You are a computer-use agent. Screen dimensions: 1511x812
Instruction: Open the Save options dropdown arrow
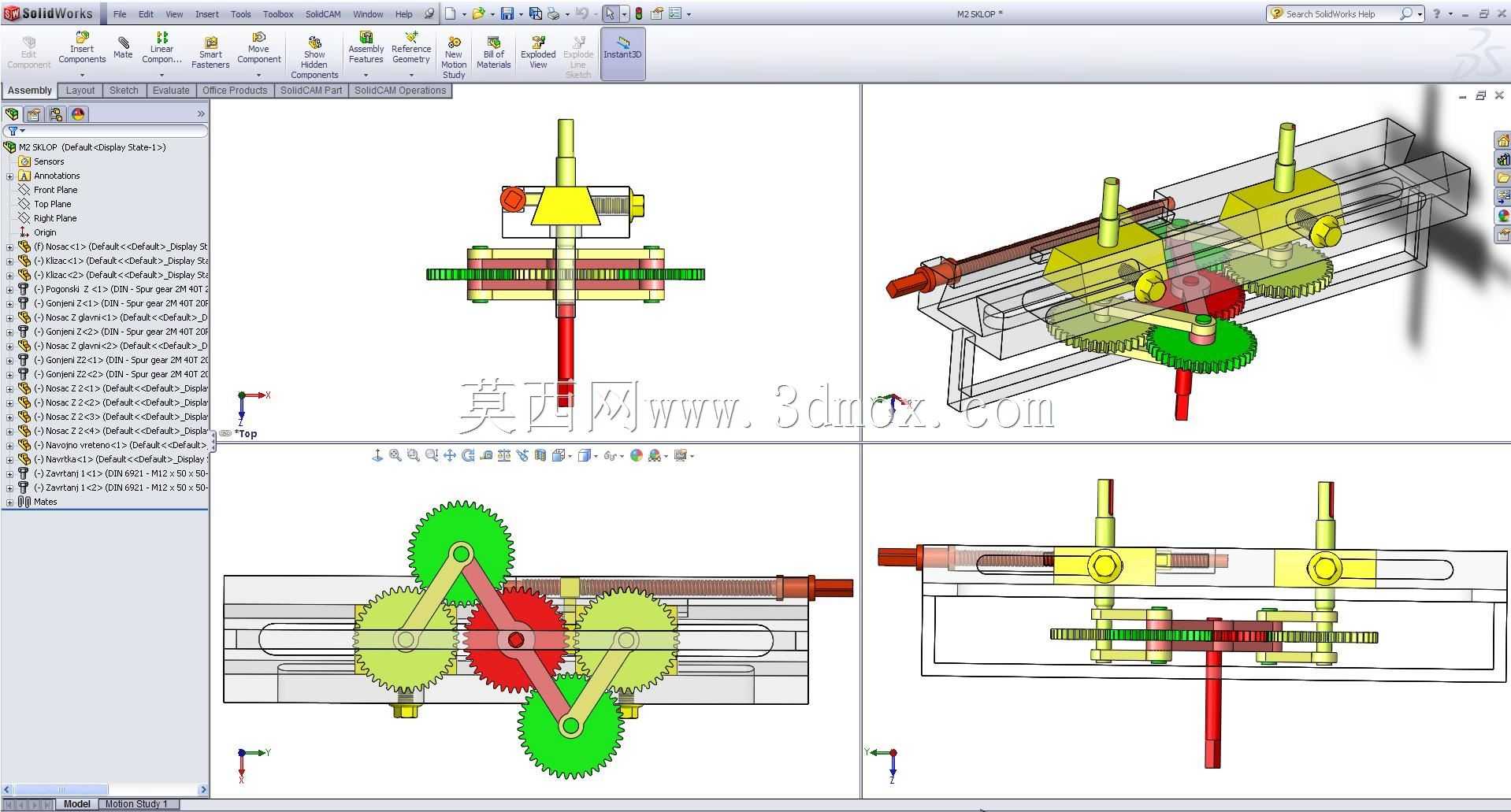click(x=521, y=14)
